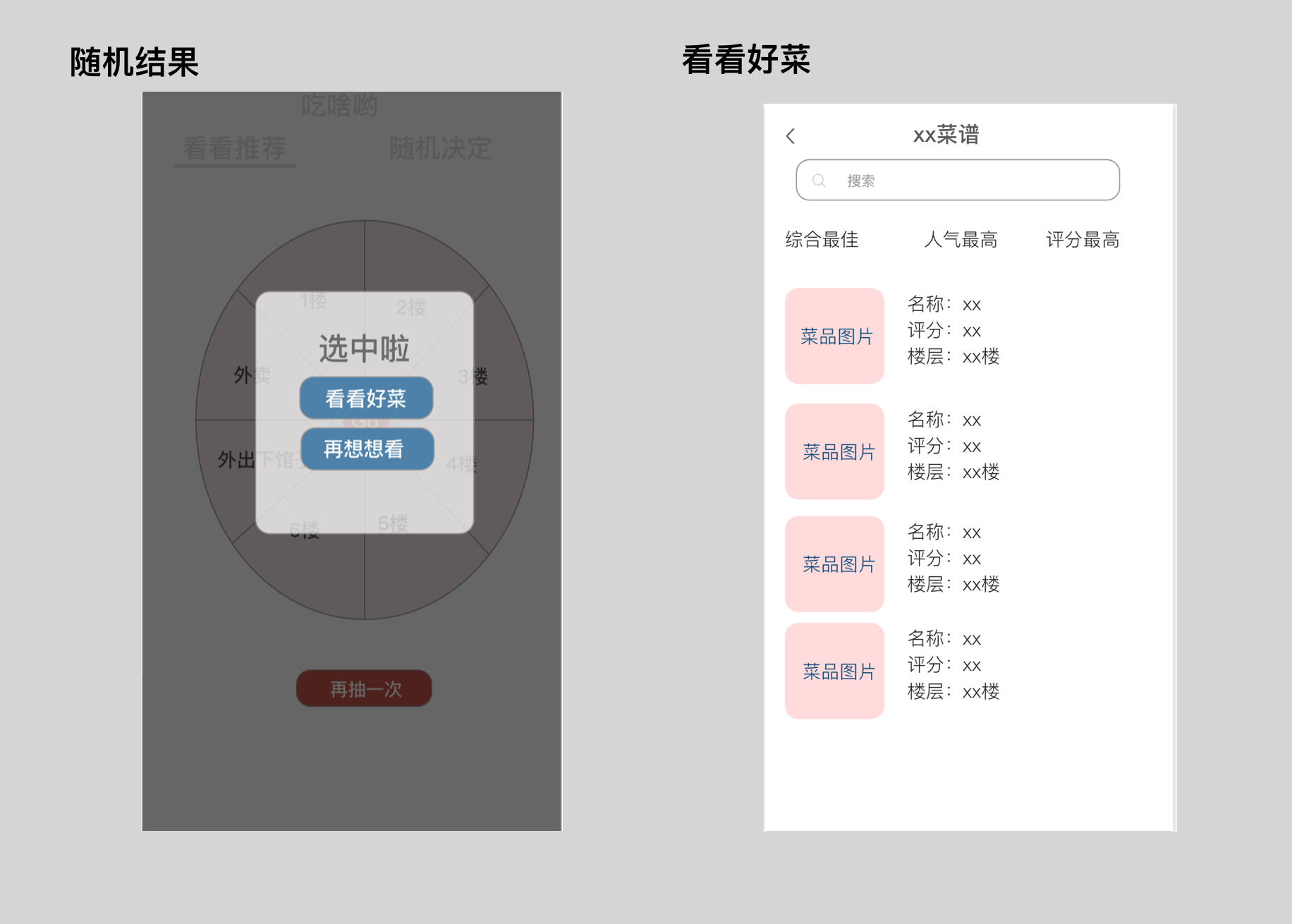
Task: Click the 搜索 search input field
Action: click(958, 180)
